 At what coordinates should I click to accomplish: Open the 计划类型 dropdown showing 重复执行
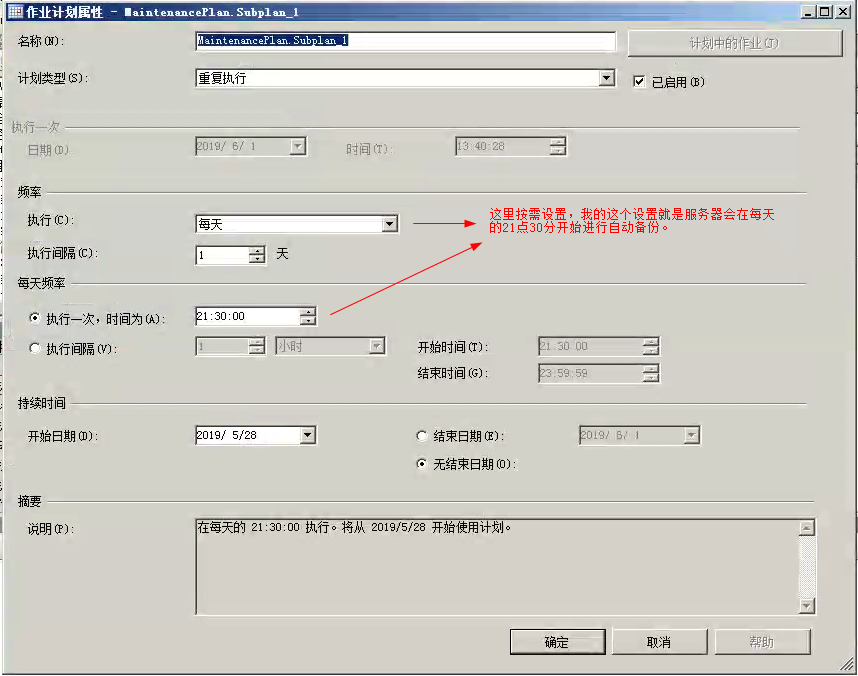[x=606, y=78]
